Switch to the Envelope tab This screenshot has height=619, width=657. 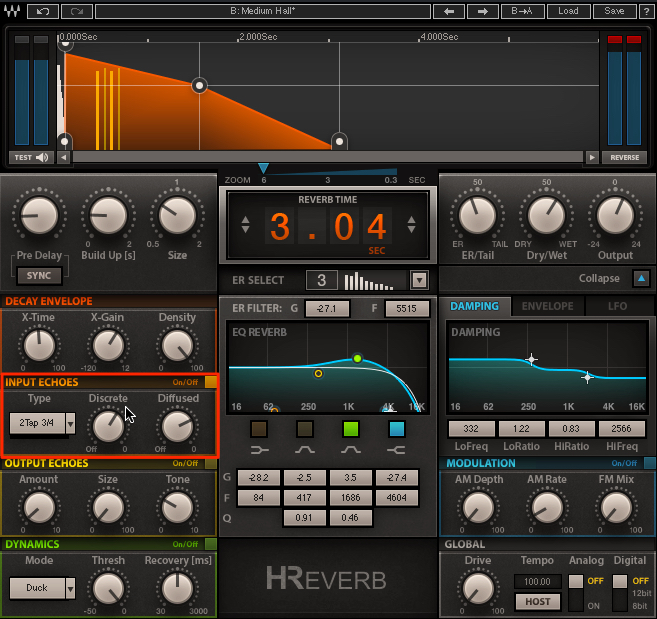547,306
